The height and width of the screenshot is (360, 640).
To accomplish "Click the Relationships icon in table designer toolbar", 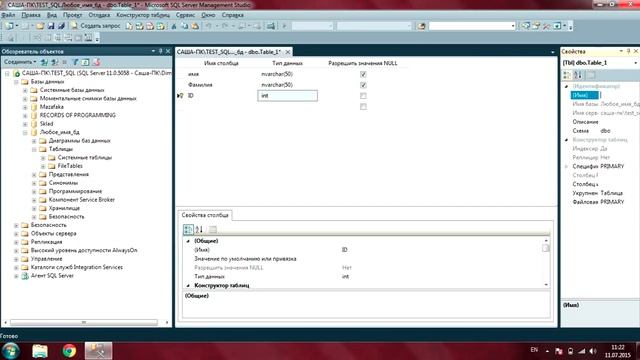I will point(37,38).
